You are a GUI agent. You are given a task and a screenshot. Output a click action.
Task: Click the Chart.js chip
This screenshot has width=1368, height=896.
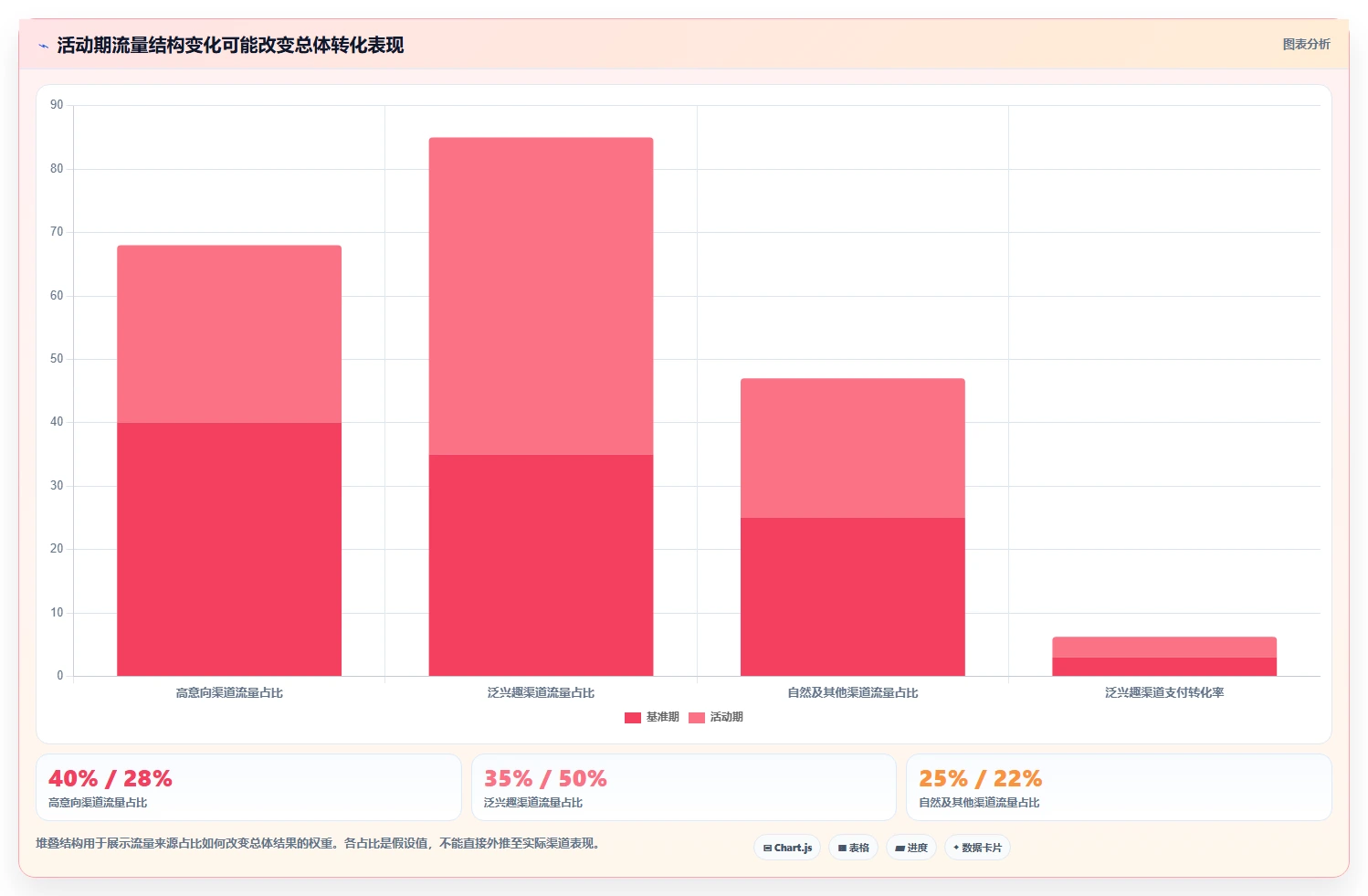coord(787,848)
